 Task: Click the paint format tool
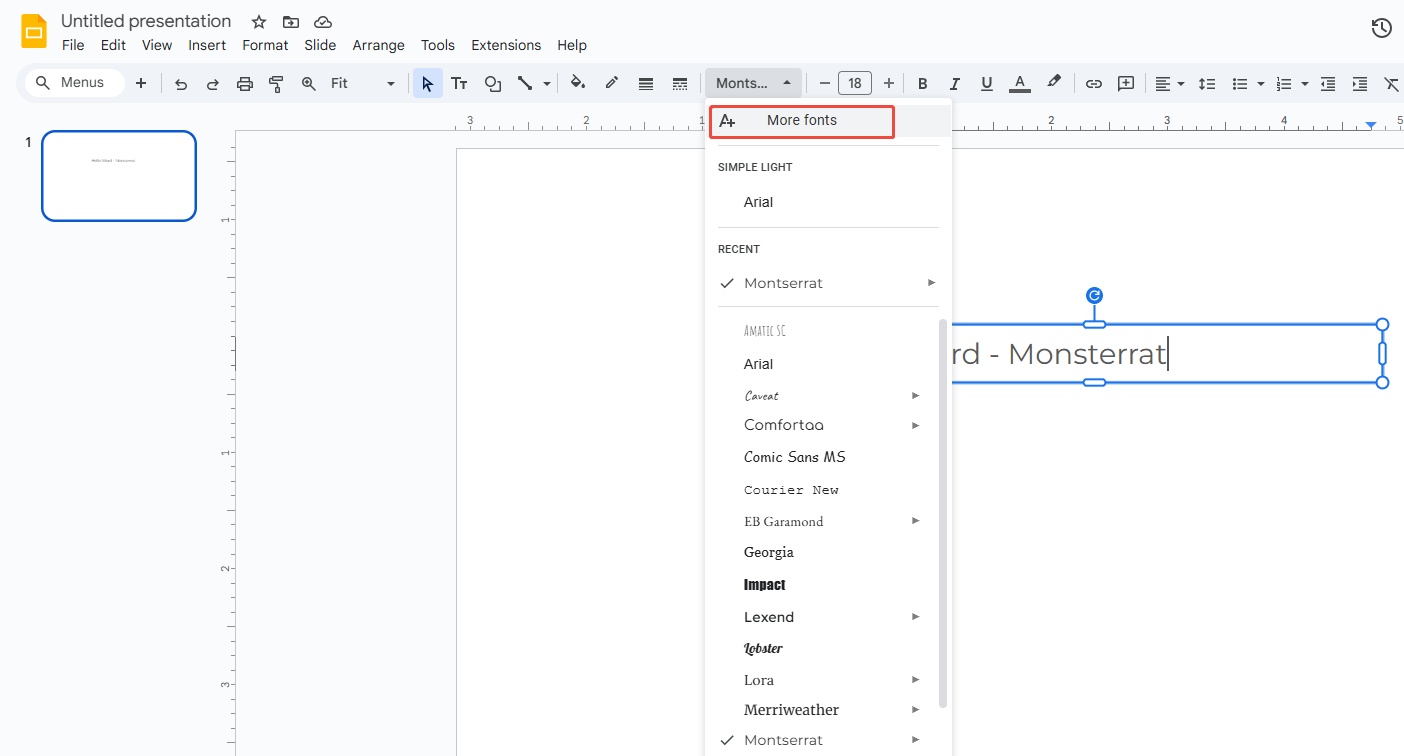(276, 83)
